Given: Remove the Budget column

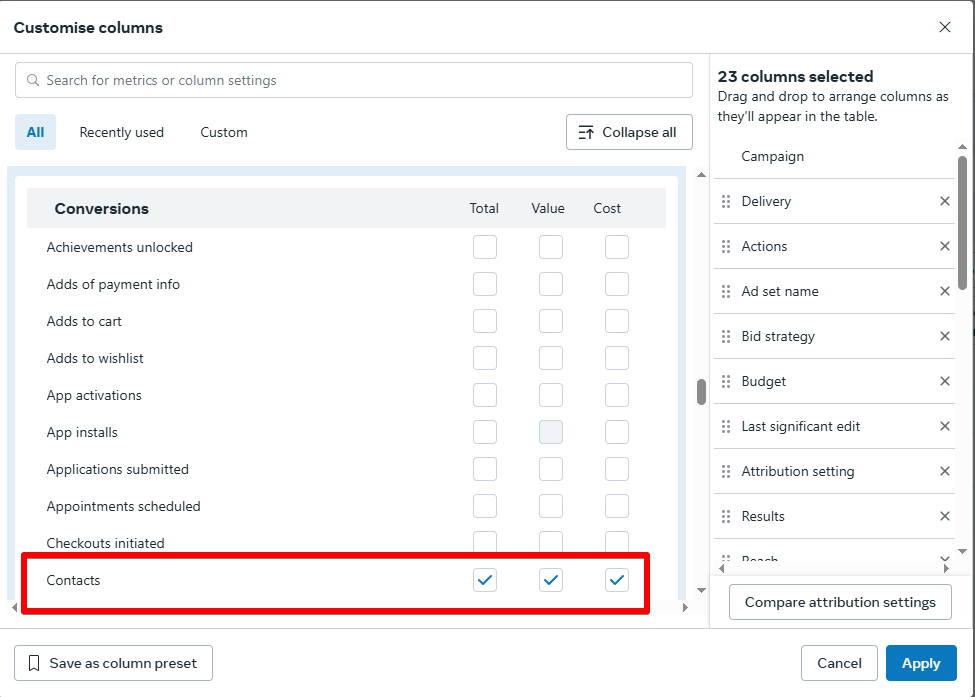Looking at the screenshot, I should (945, 381).
